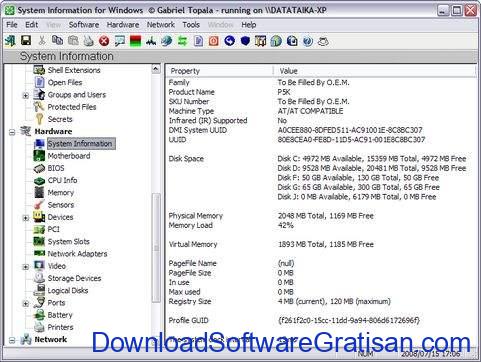481x362 pixels.
Task: Click the tree panel scroll up arrow
Action: pos(156,69)
